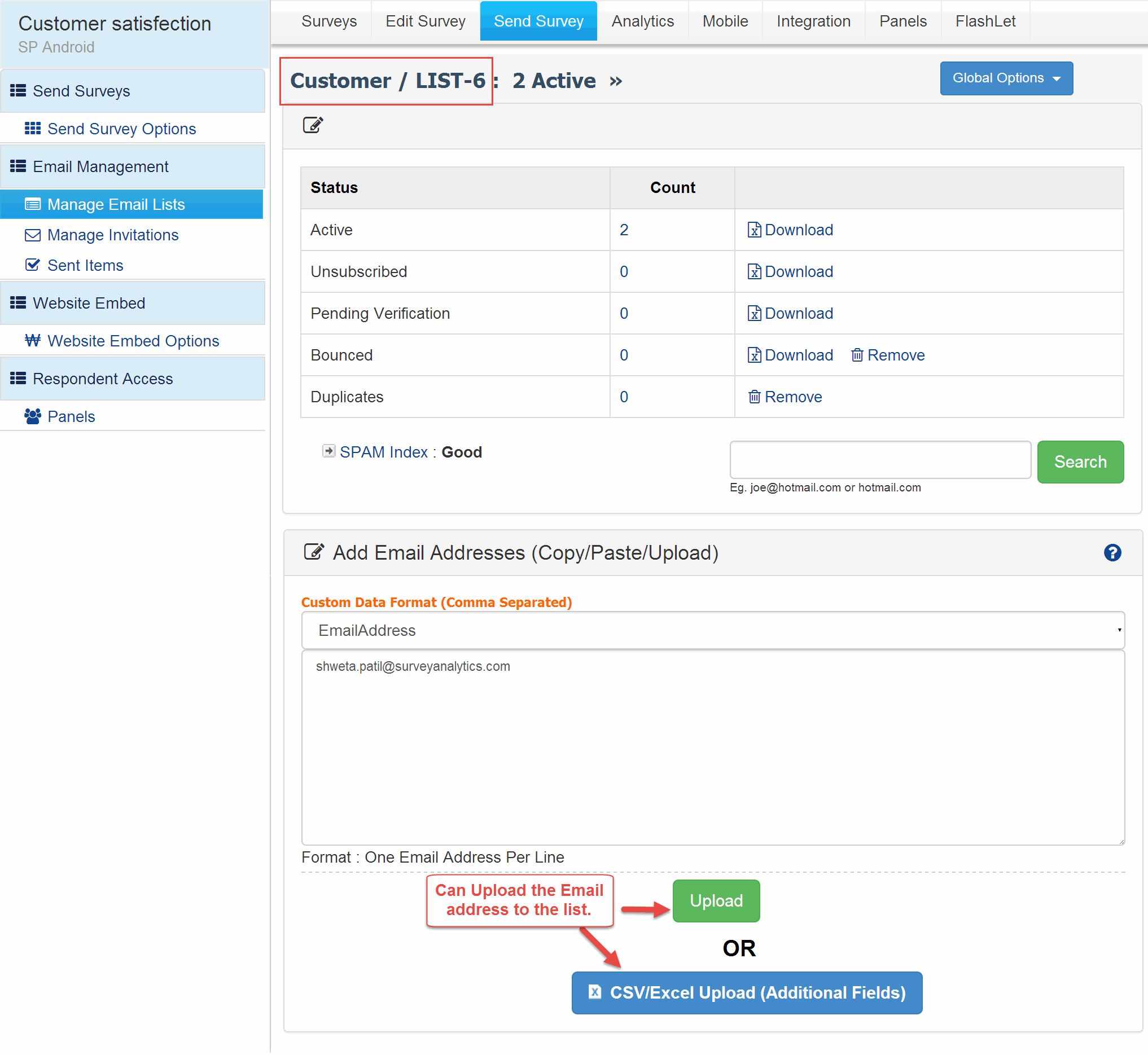
Task: Open Sent Items in sidebar
Action: click(x=85, y=265)
